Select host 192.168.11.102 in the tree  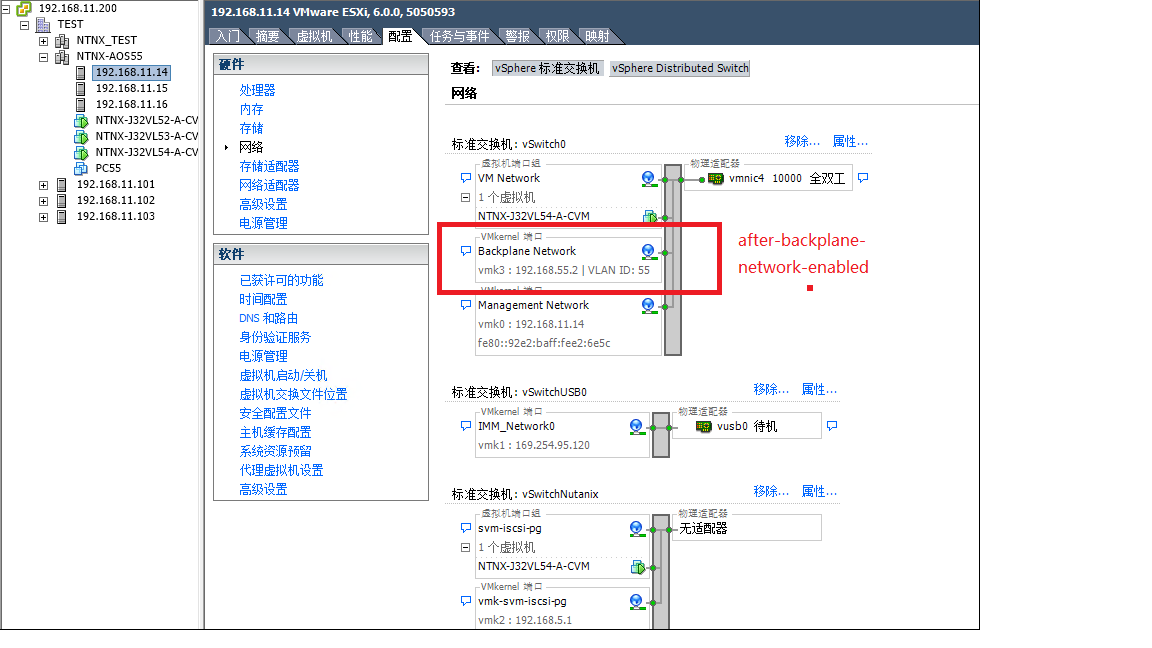[115, 201]
